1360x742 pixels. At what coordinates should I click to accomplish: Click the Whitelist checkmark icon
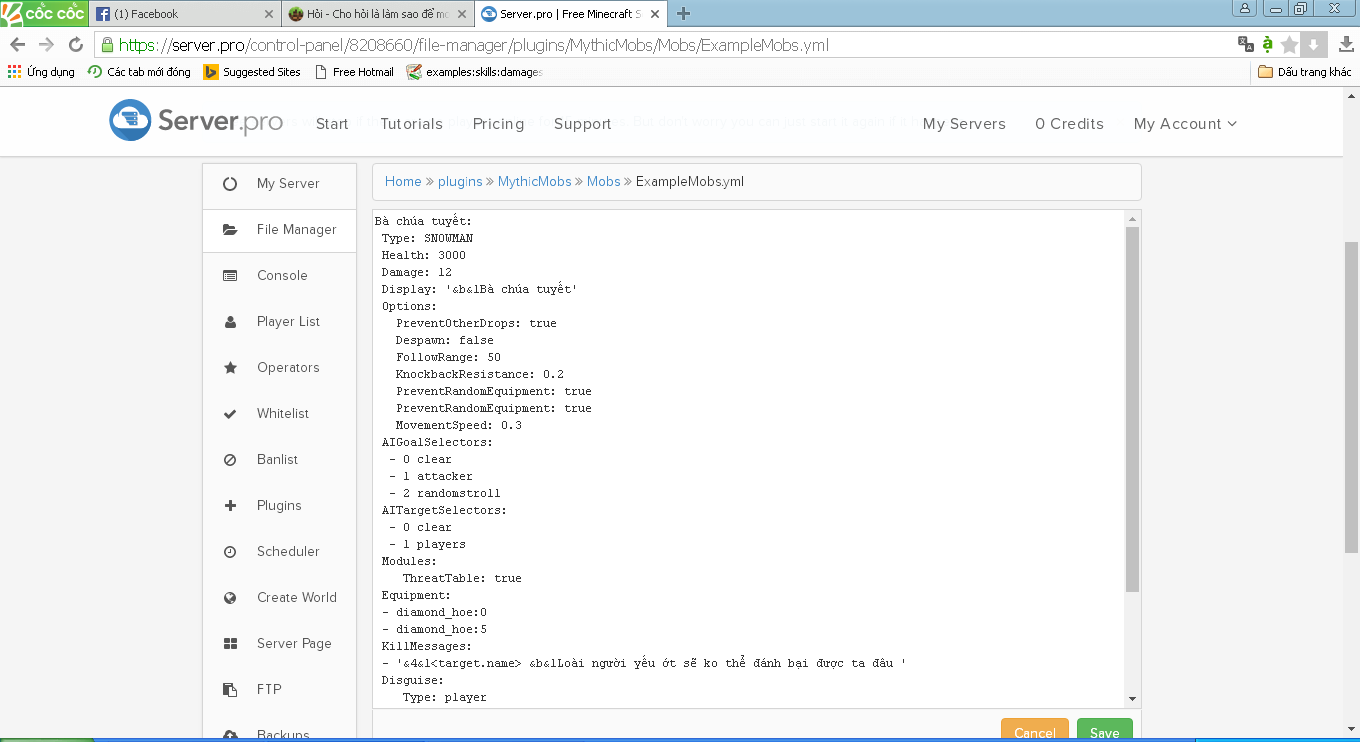tap(230, 414)
